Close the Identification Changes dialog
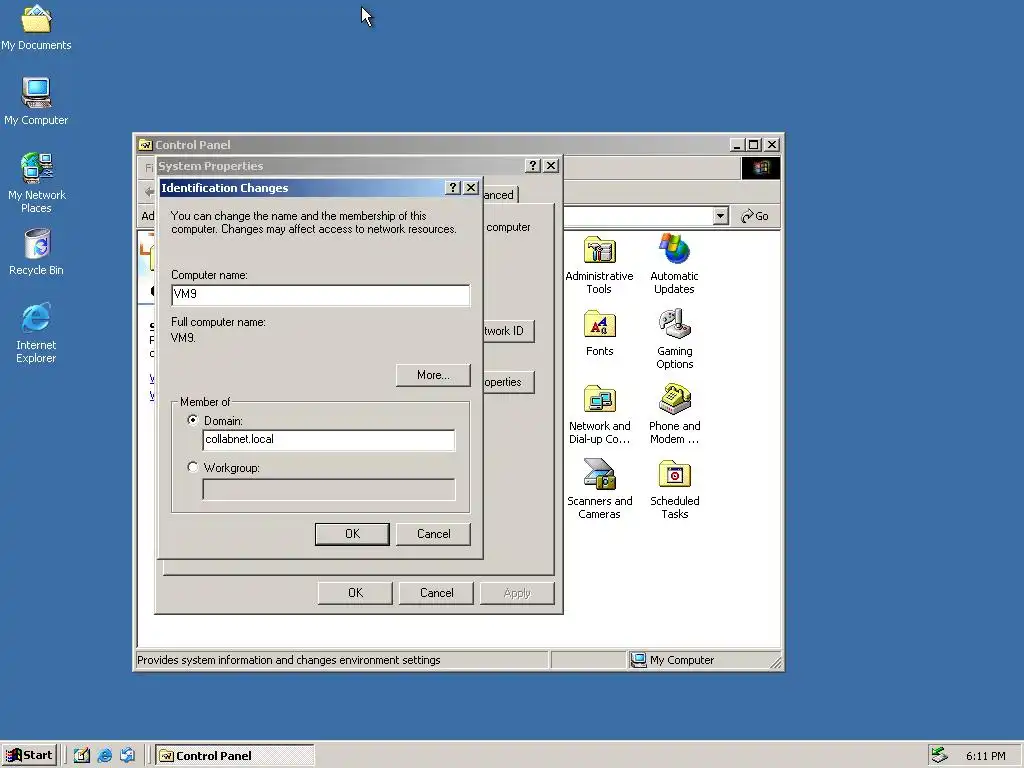The image size is (1024, 768). pos(471,187)
